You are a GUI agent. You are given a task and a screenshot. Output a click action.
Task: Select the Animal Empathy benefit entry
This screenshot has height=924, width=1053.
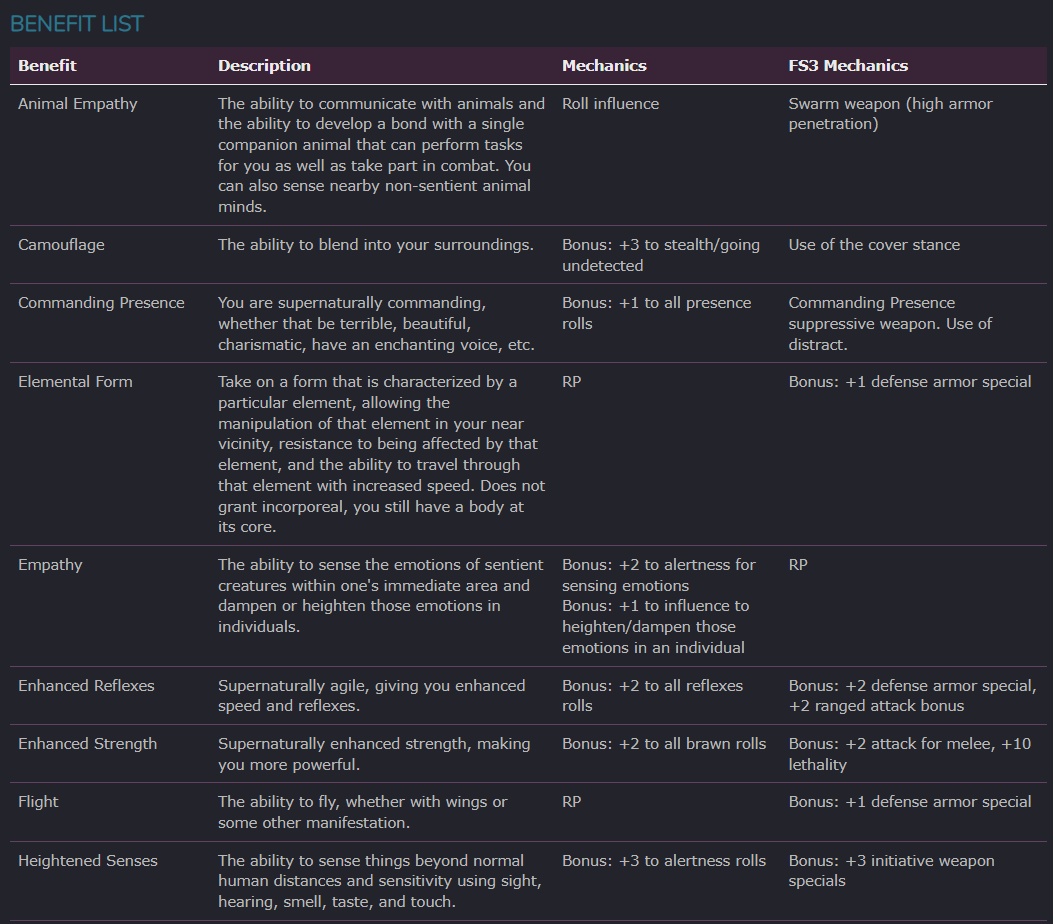78,103
